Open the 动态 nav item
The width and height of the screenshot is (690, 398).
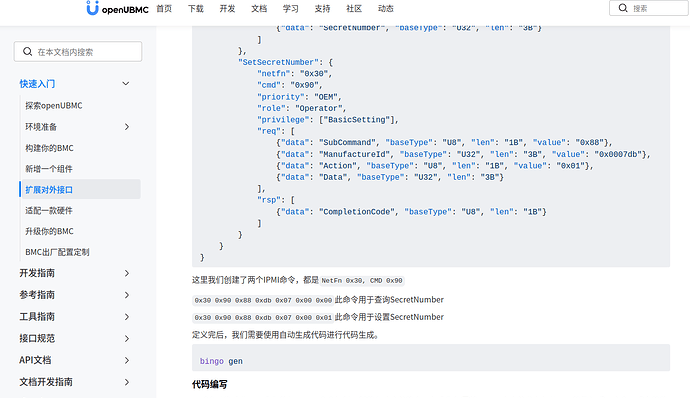click(x=386, y=8)
